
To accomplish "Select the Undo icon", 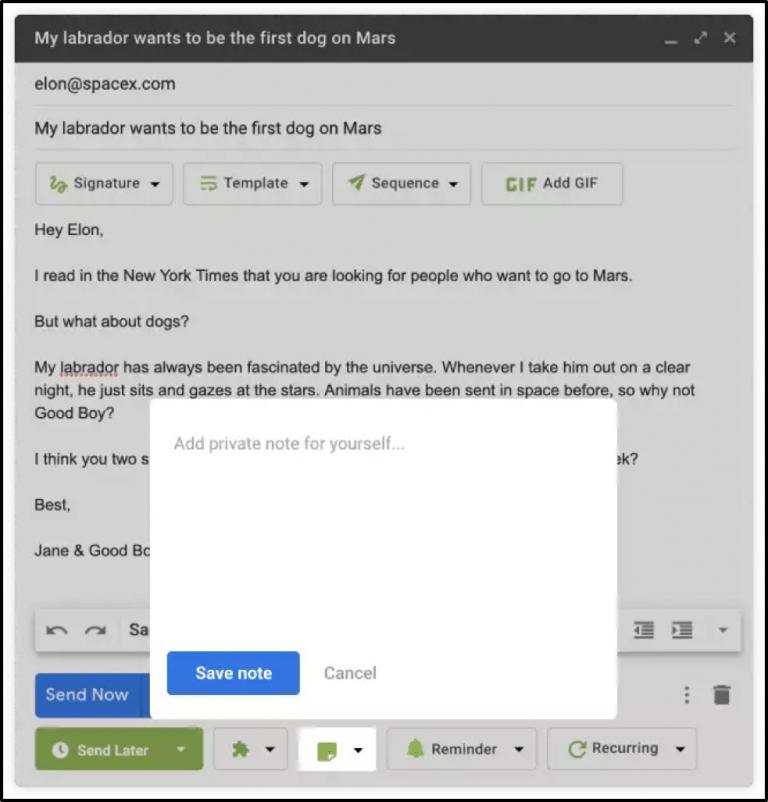I will (x=57, y=630).
